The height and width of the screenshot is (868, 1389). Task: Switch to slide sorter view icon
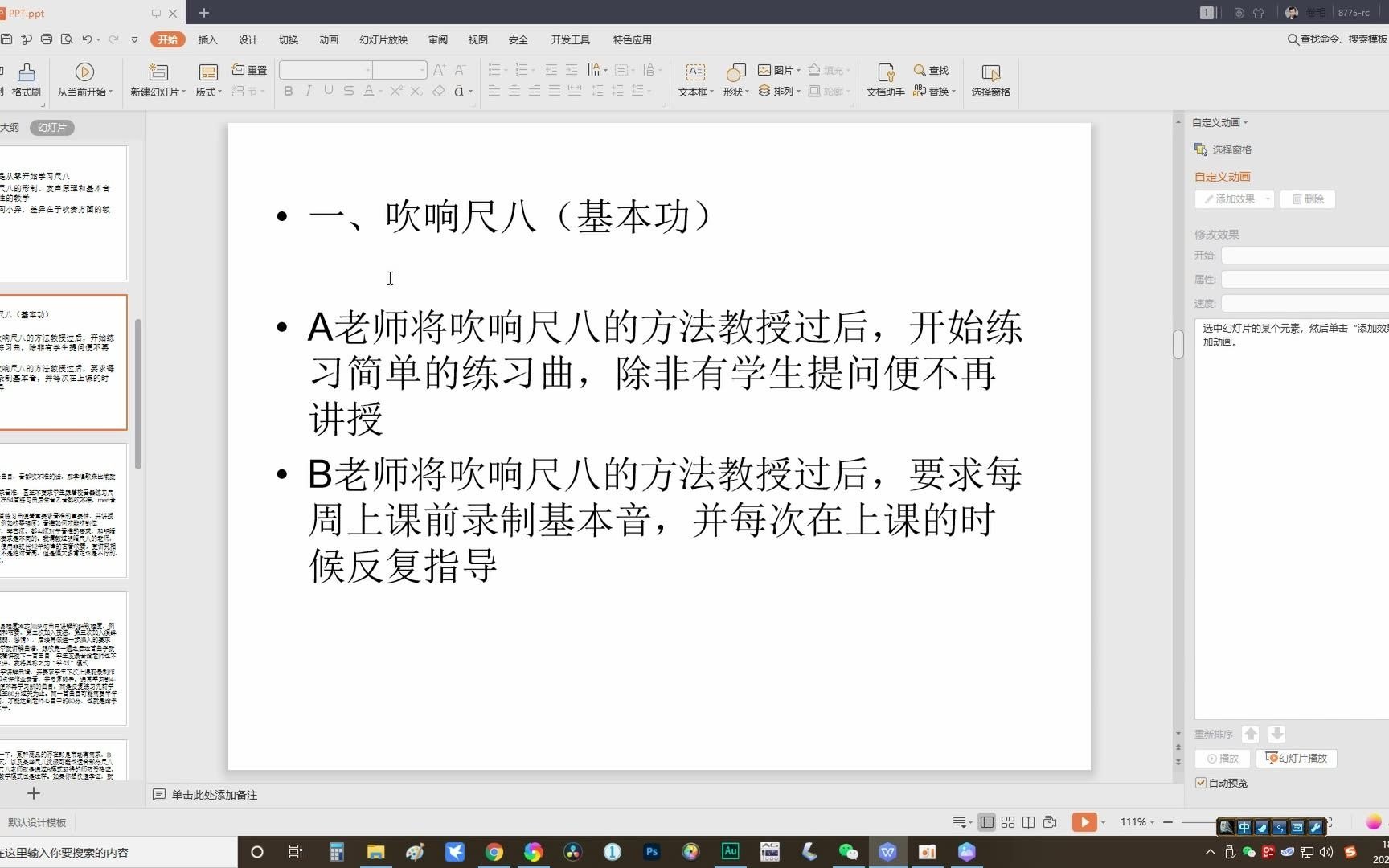point(1008,822)
